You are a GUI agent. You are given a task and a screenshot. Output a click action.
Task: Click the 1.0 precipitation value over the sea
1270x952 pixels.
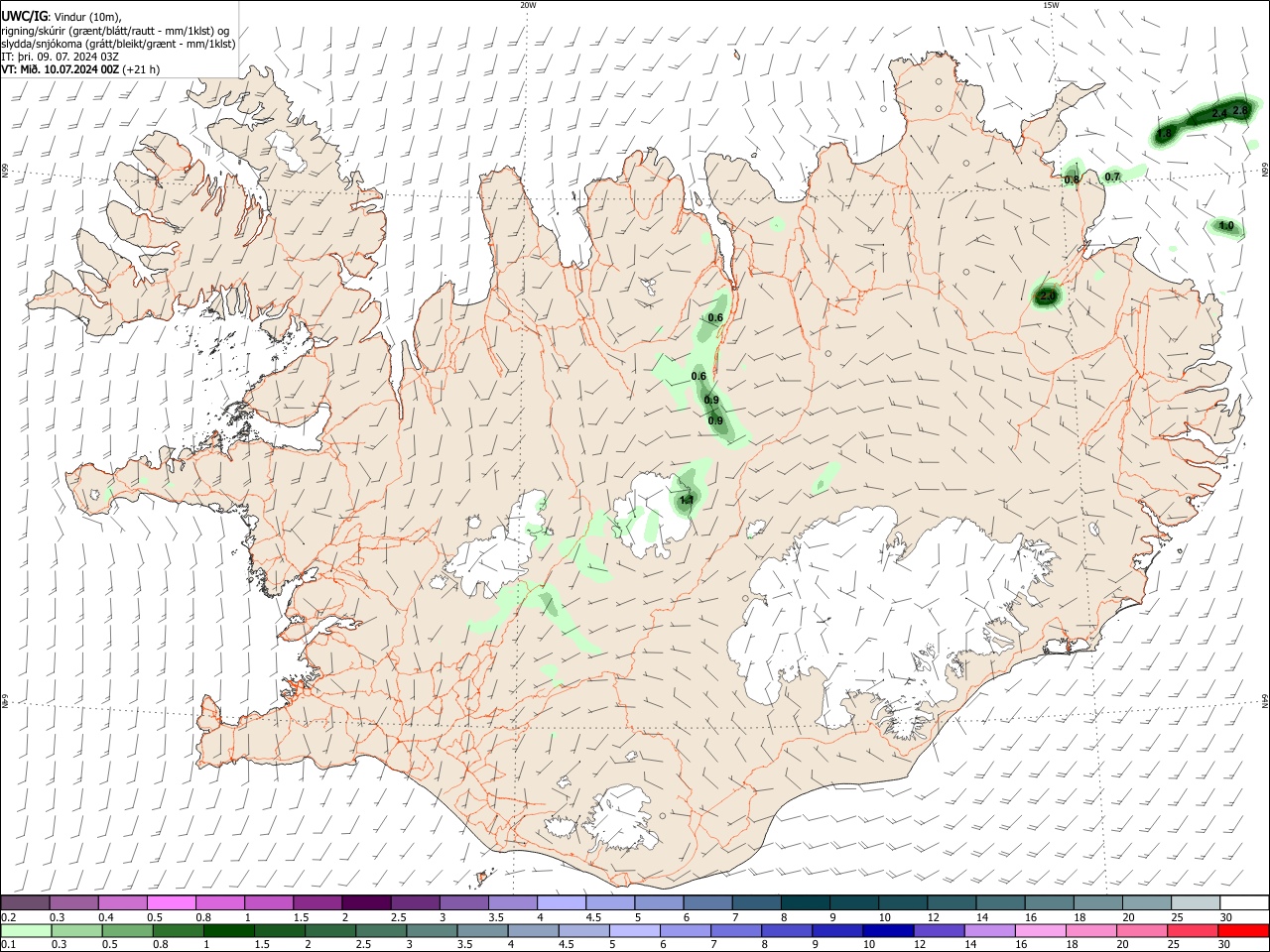pos(1225,226)
